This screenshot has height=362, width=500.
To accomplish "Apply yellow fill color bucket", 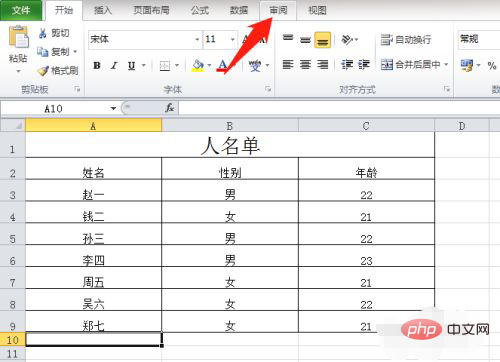I will [198, 65].
